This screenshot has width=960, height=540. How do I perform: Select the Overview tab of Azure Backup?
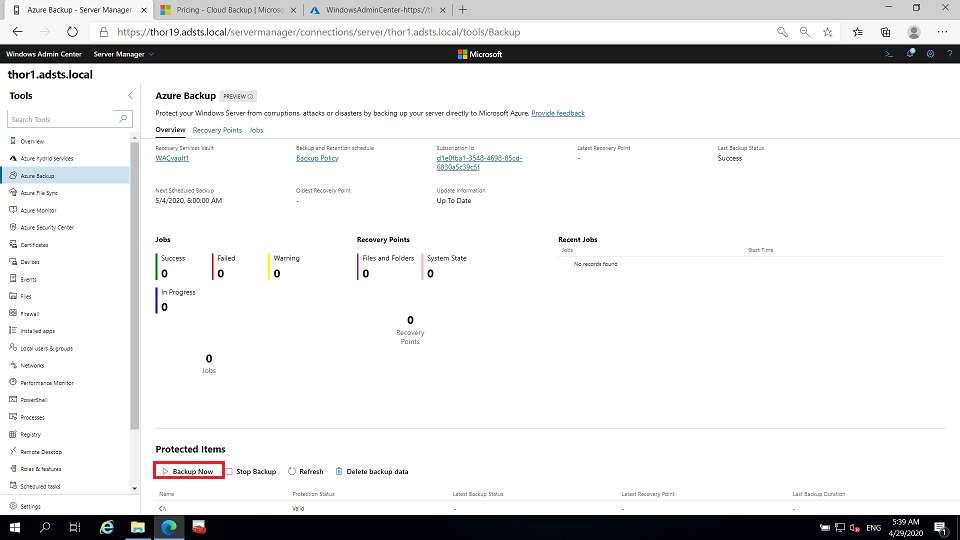click(170, 130)
